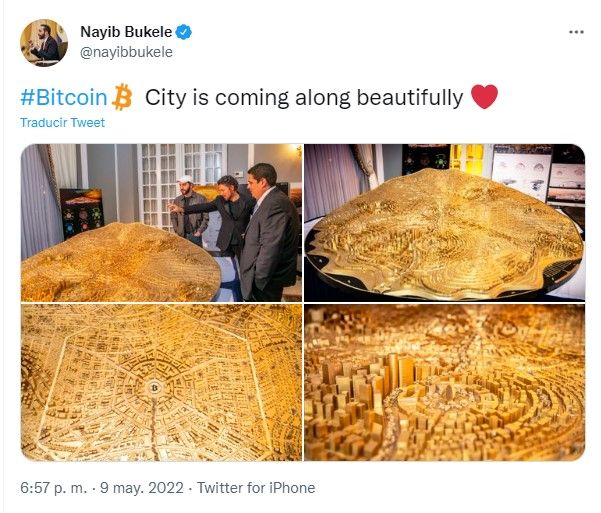Screen dimensions: 601x513
Task: Click the tweet text 'City is coming along beautifully'
Action: [x=304, y=97]
